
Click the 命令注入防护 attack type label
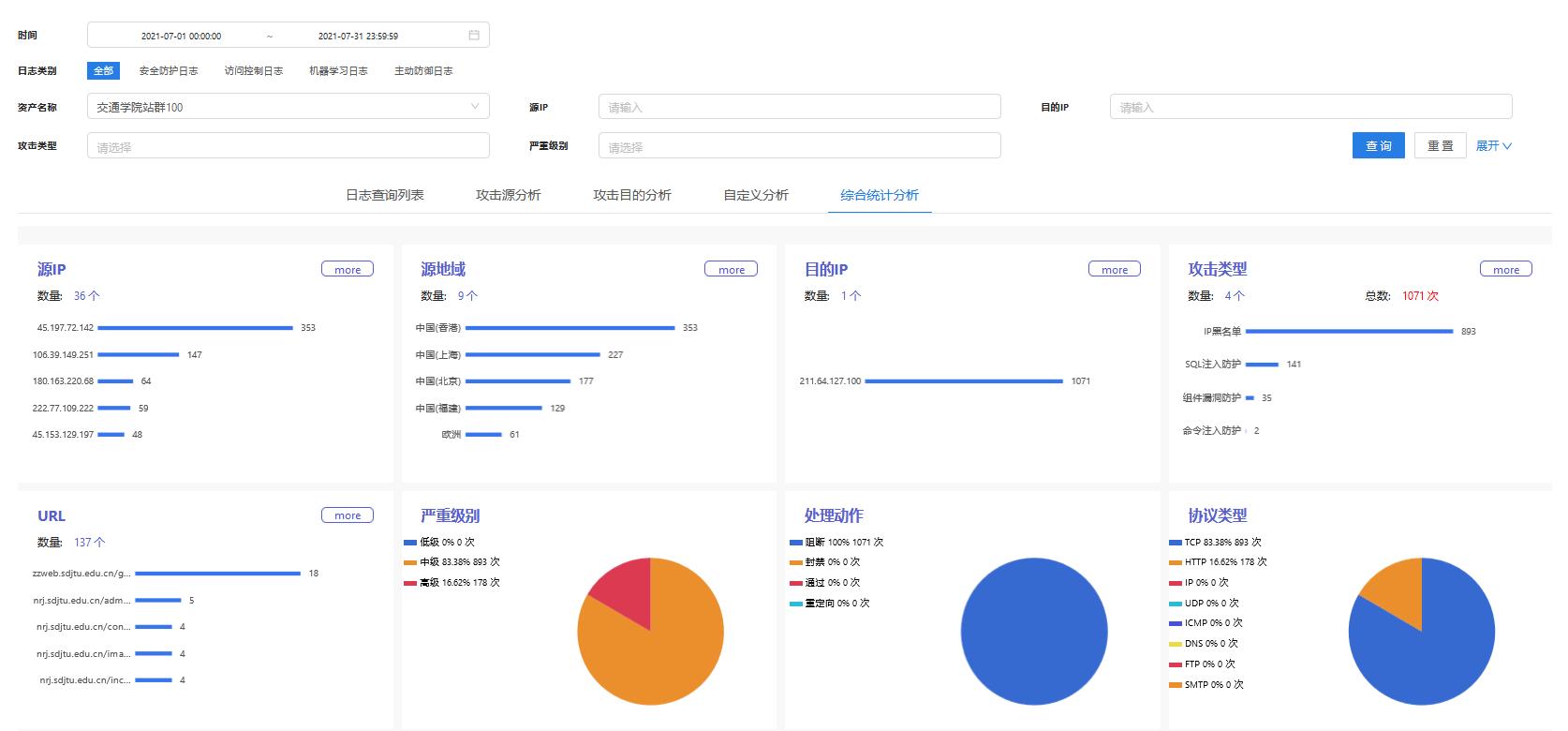[1212, 431]
